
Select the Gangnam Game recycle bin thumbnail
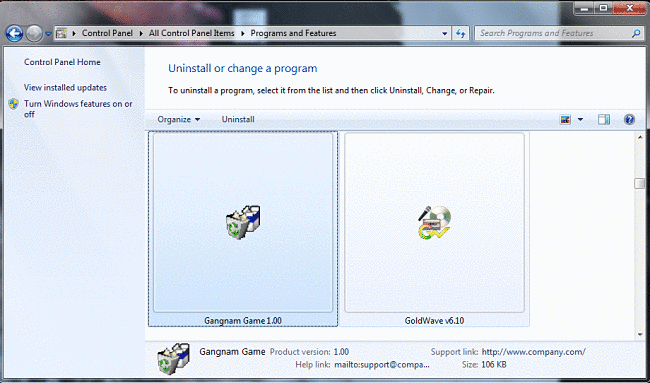pyautogui.click(x=243, y=222)
